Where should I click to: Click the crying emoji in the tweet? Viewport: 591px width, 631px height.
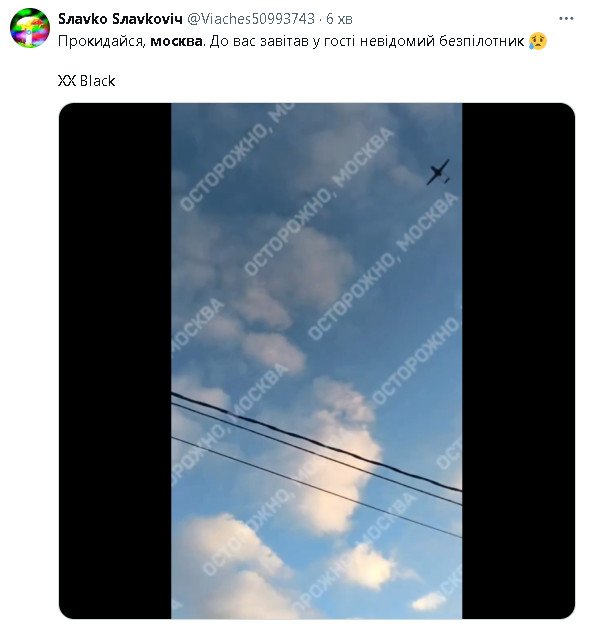[x=538, y=41]
